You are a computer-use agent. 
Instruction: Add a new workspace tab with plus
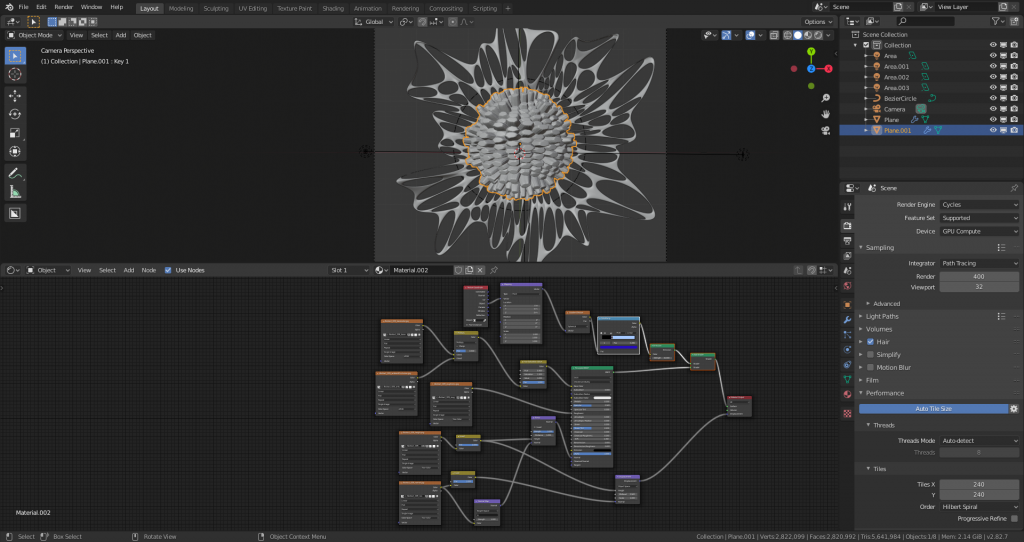tap(508, 8)
